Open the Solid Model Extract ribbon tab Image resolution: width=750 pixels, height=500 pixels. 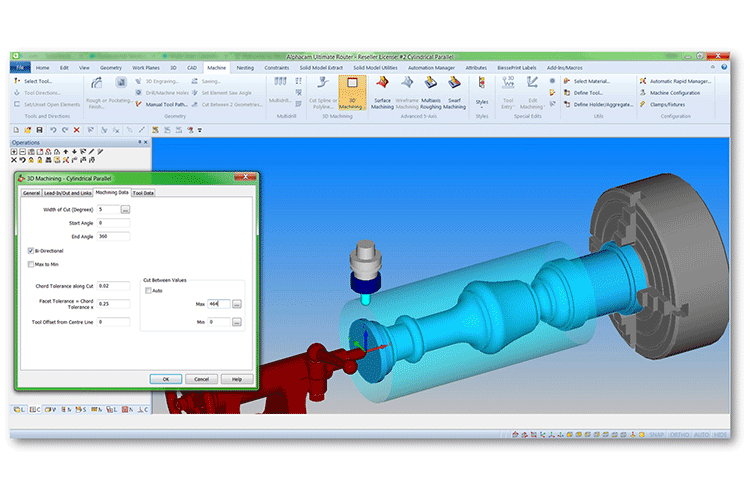point(321,68)
